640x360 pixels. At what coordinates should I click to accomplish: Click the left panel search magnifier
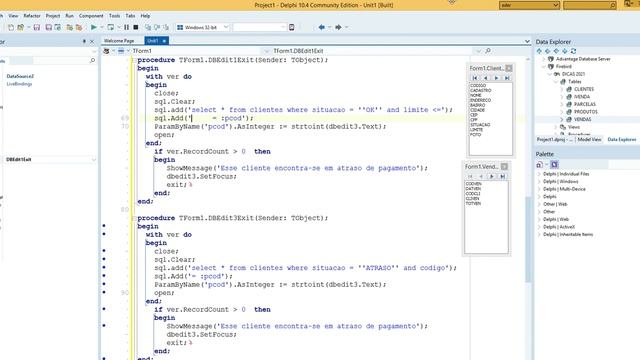(92, 60)
